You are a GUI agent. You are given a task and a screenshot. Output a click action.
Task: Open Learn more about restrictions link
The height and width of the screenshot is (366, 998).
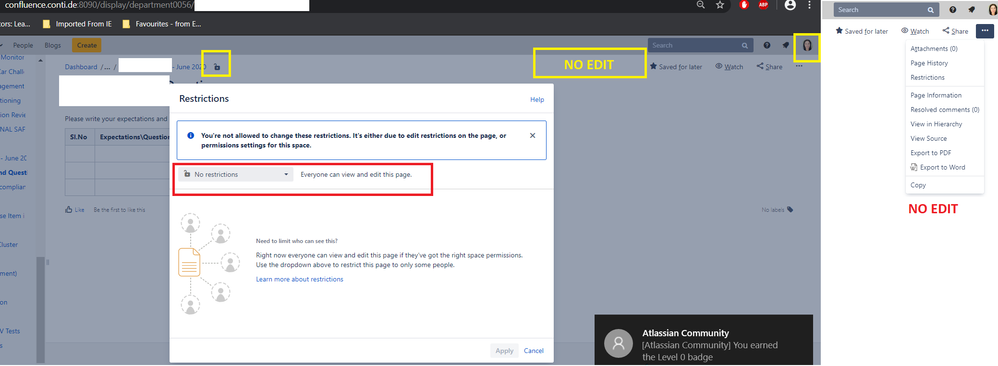(299, 279)
